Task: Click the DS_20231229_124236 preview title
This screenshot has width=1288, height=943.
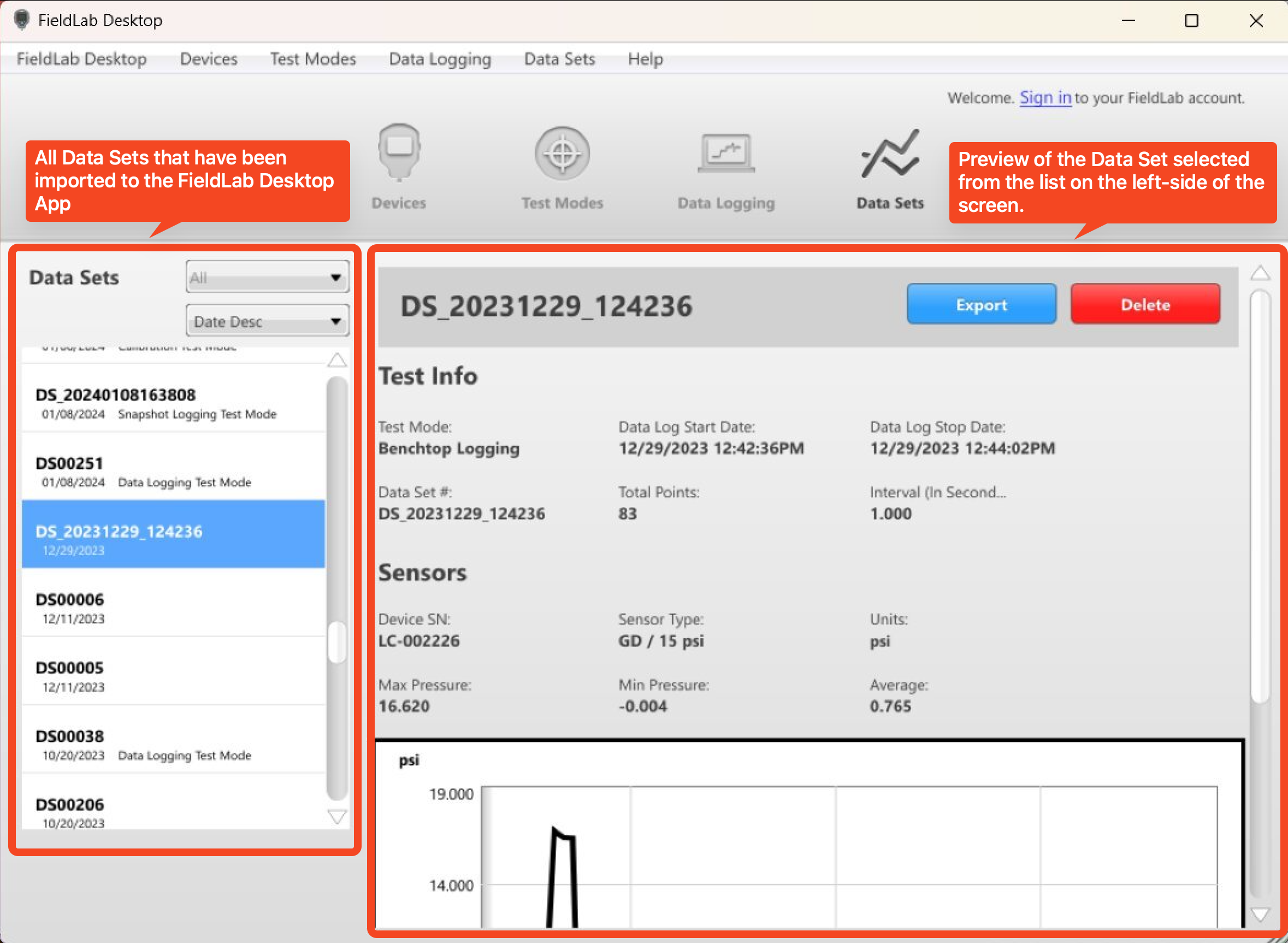Action: click(546, 307)
